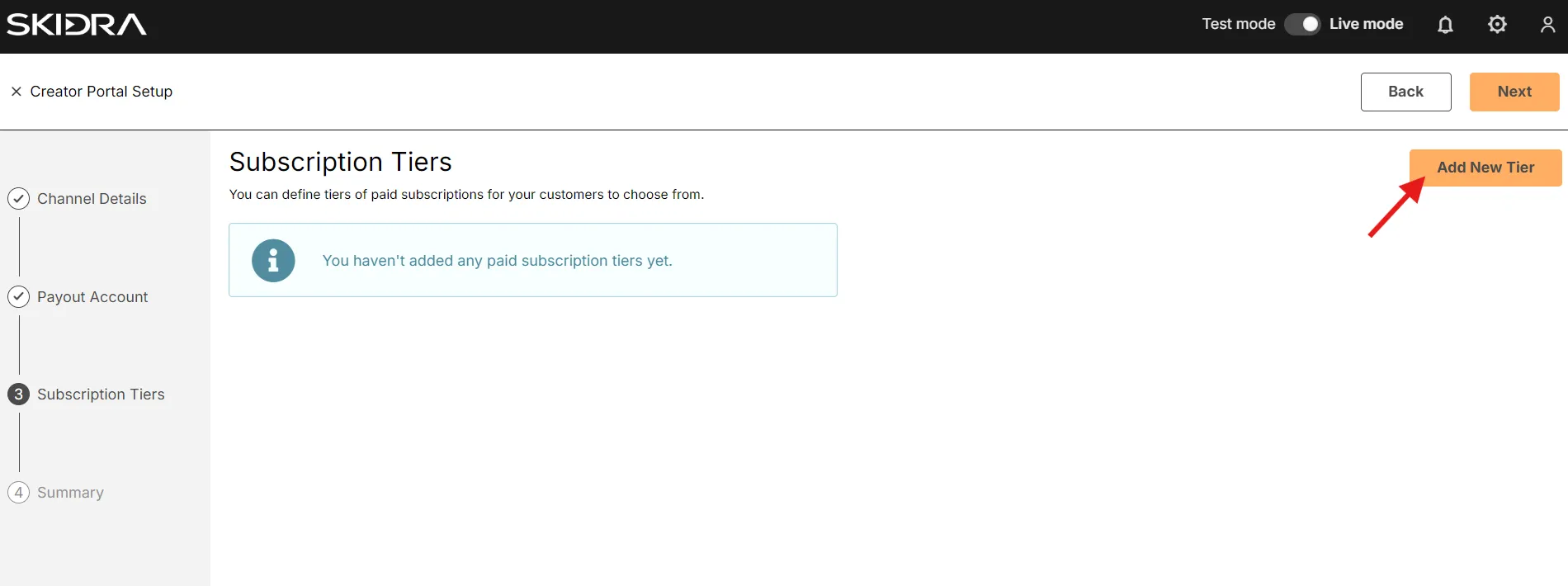
Task: Click the Subscription Tiers page heading
Action: (341, 162)
